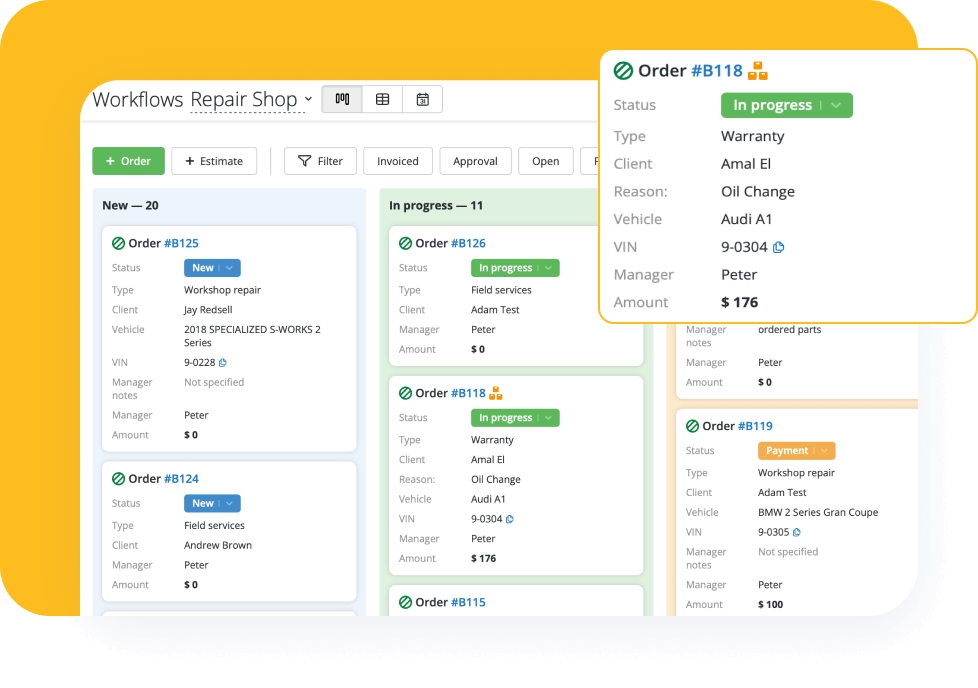Change In progress status on Order #B126 card
The height and width of the screenshot is (688, 978).
pos(514,267)
